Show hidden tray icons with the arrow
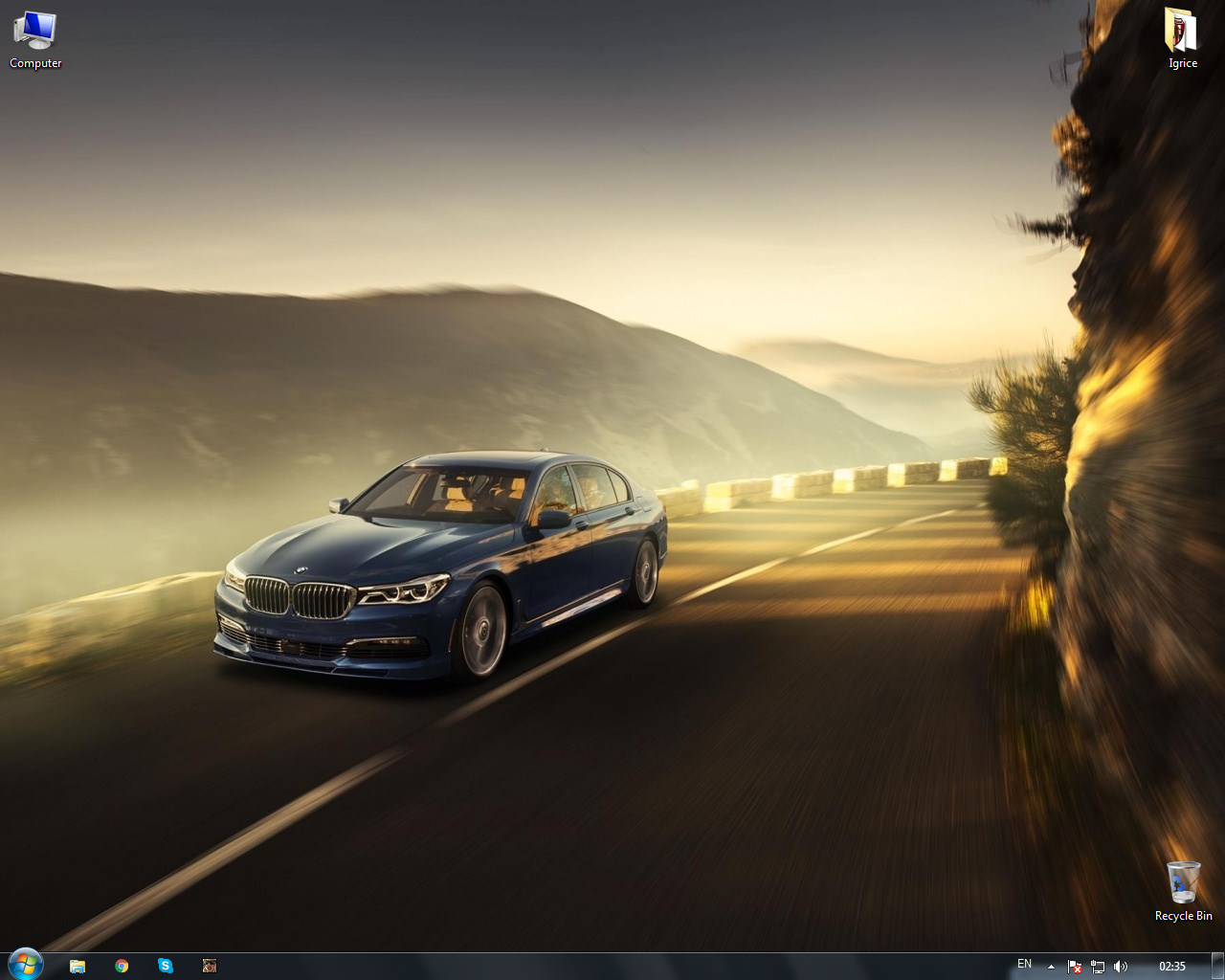The width and height of the screenshot is (1225, 980). point(1052,967)
